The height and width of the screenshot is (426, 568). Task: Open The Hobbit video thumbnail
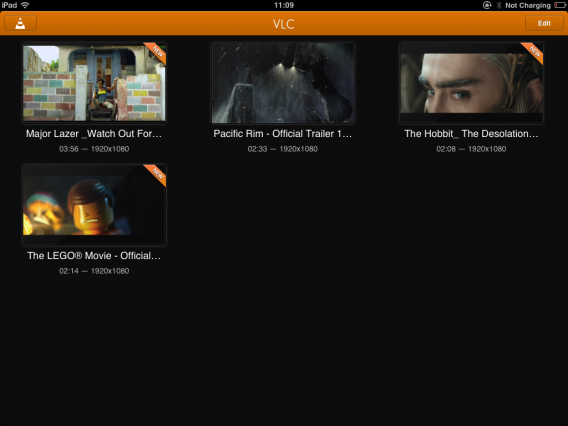471,83
